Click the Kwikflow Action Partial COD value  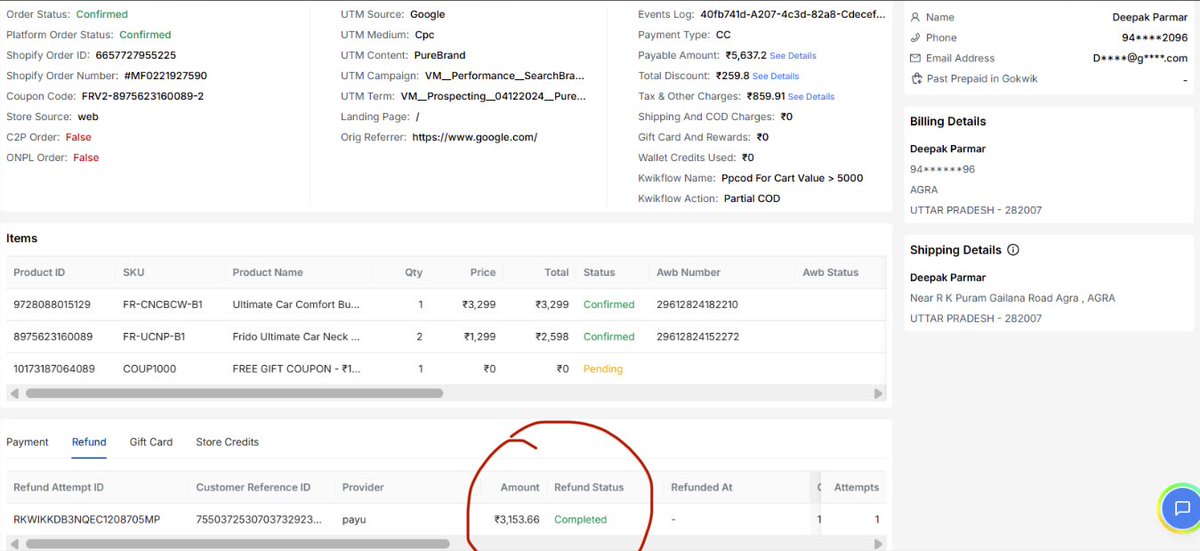point(751,199)
